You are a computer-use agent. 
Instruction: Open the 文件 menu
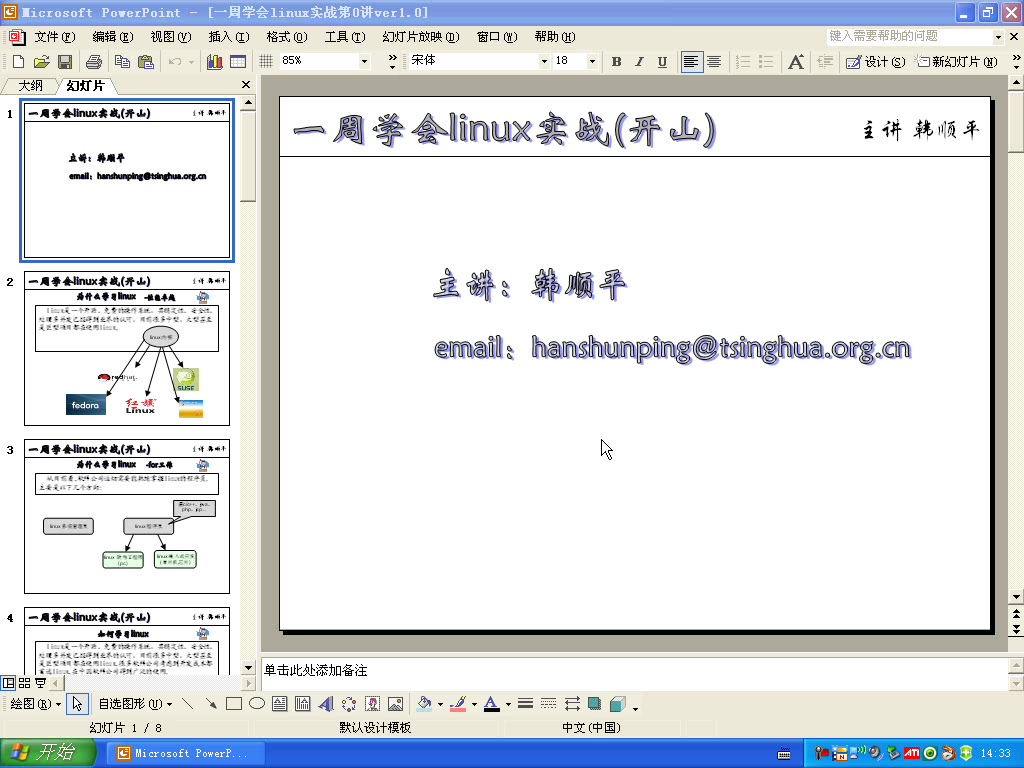[x=55, y=37]
